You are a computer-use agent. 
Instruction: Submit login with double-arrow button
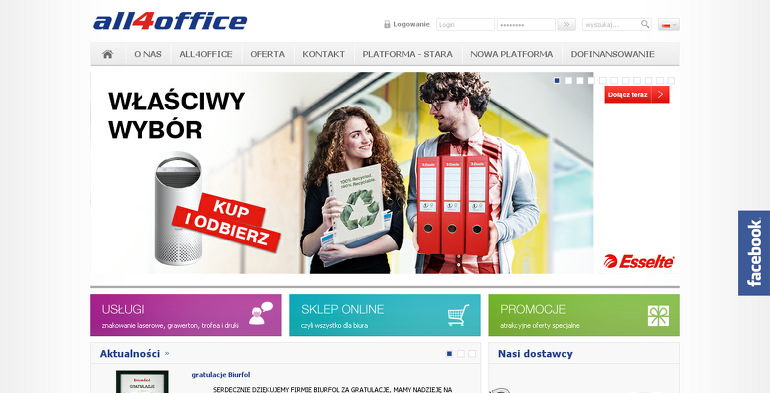(566, 24)
